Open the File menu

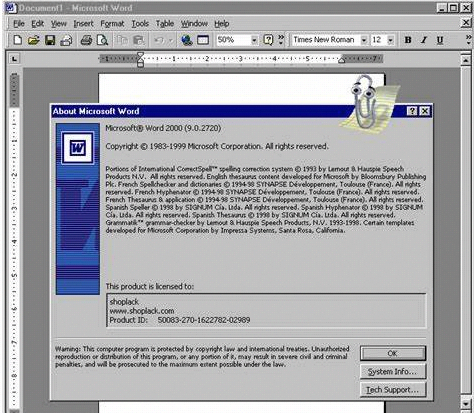[x=19, y=24]
